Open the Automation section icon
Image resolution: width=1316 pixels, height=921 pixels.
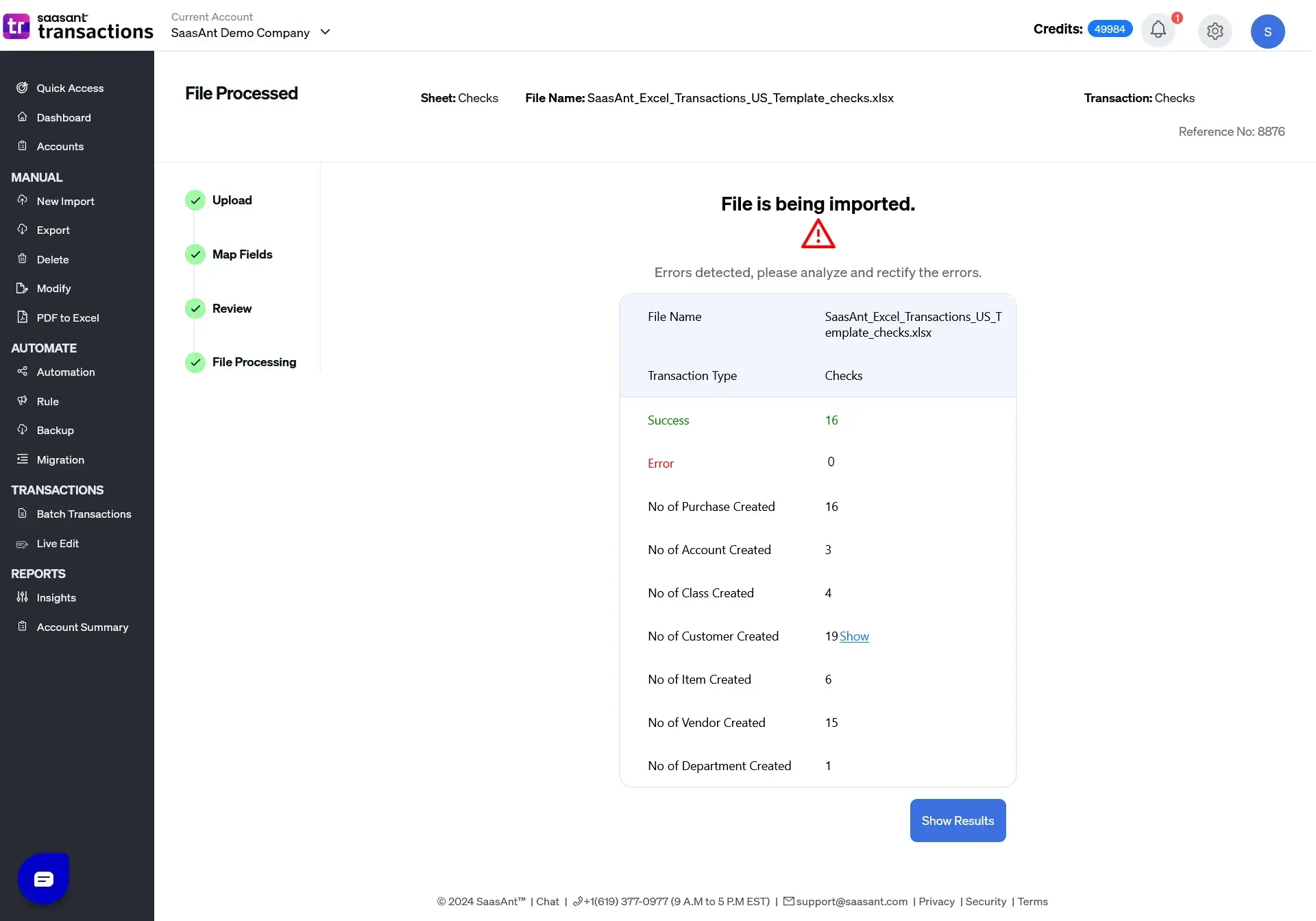click(x=22, y=371)
